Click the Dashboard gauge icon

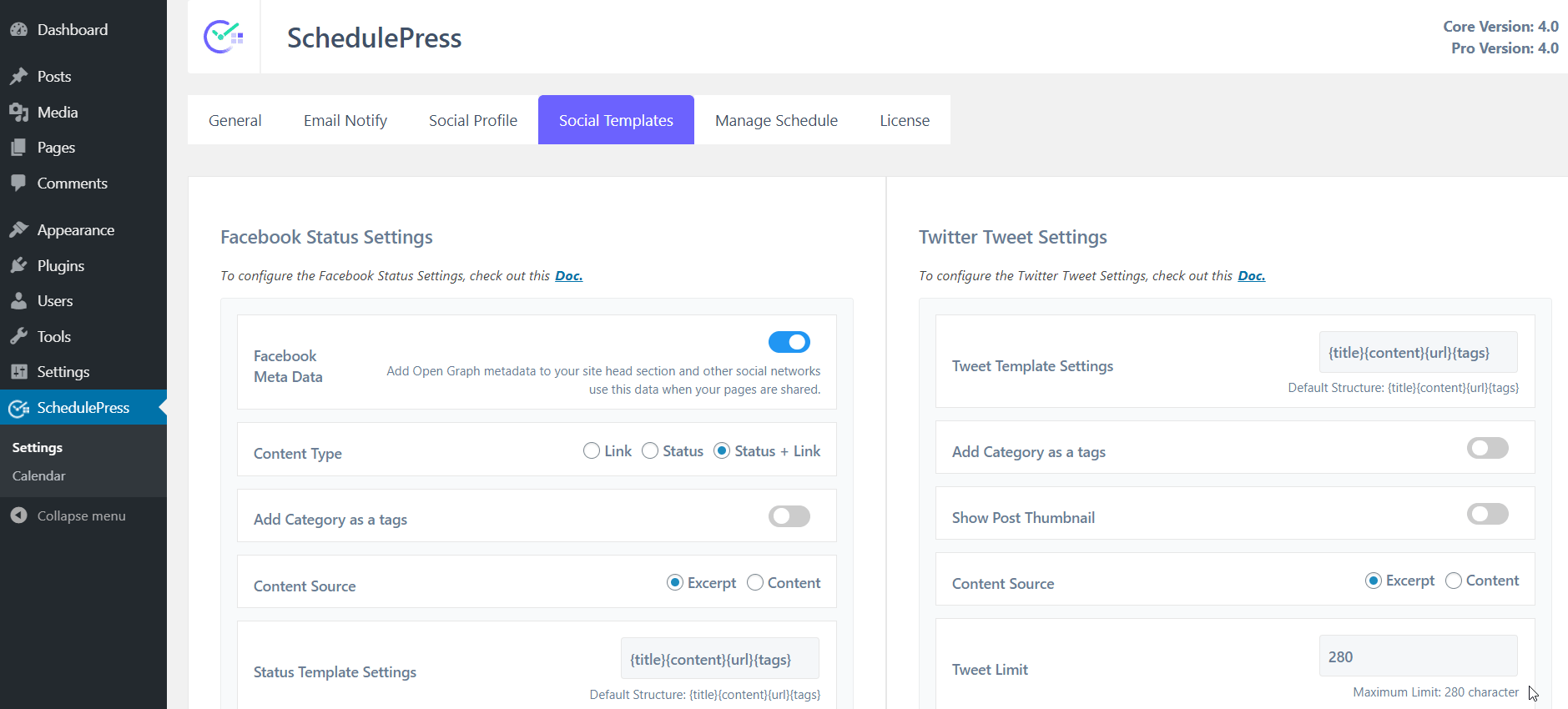tap(18, 30)
